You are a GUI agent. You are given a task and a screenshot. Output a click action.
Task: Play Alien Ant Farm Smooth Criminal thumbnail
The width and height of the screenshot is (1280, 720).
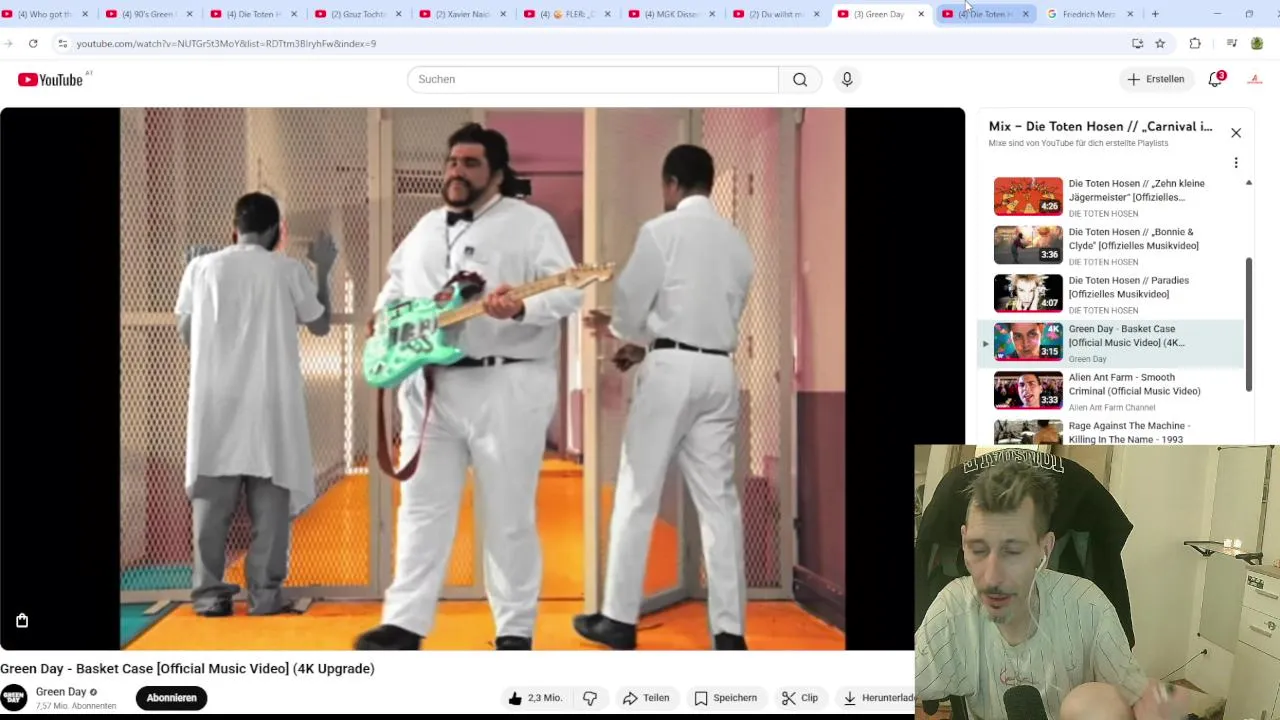pos(1028,390)
